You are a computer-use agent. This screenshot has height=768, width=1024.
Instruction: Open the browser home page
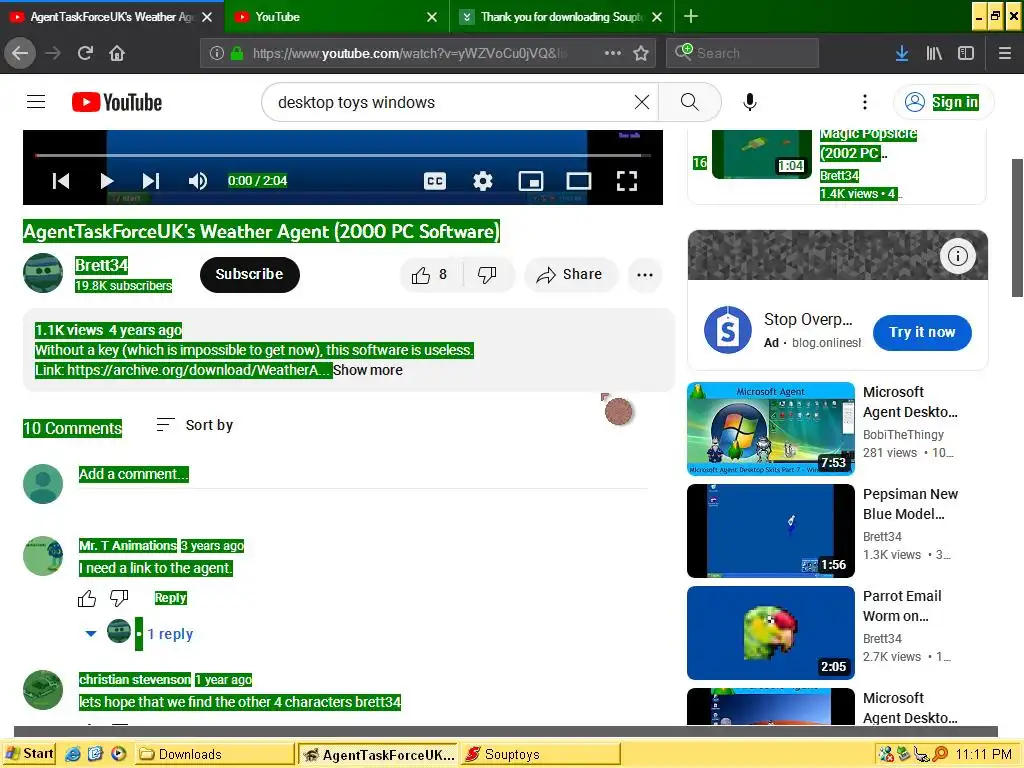(117, 53)
